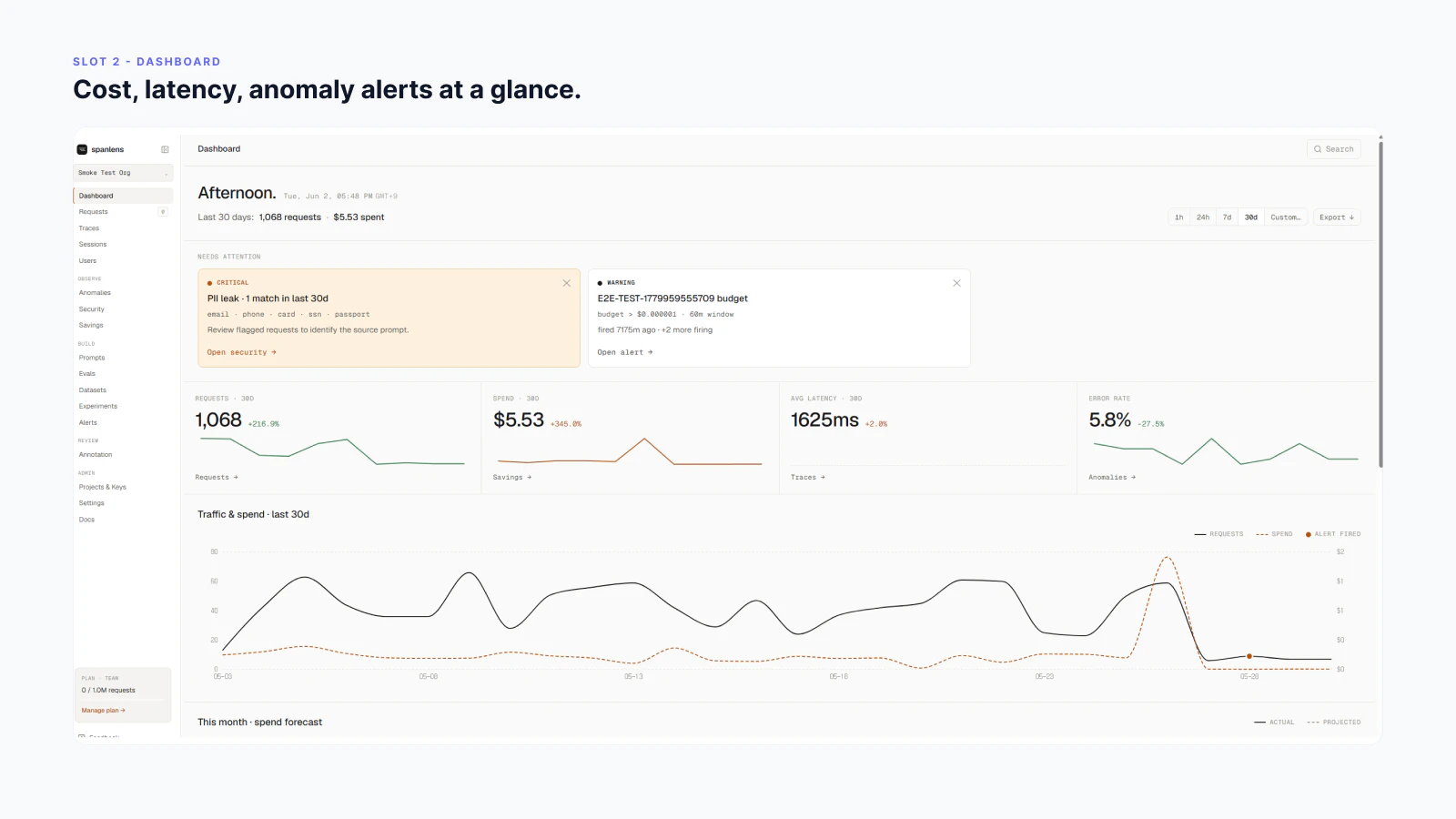
Task: Select the 24h time range
Action: coord(1203,217)
